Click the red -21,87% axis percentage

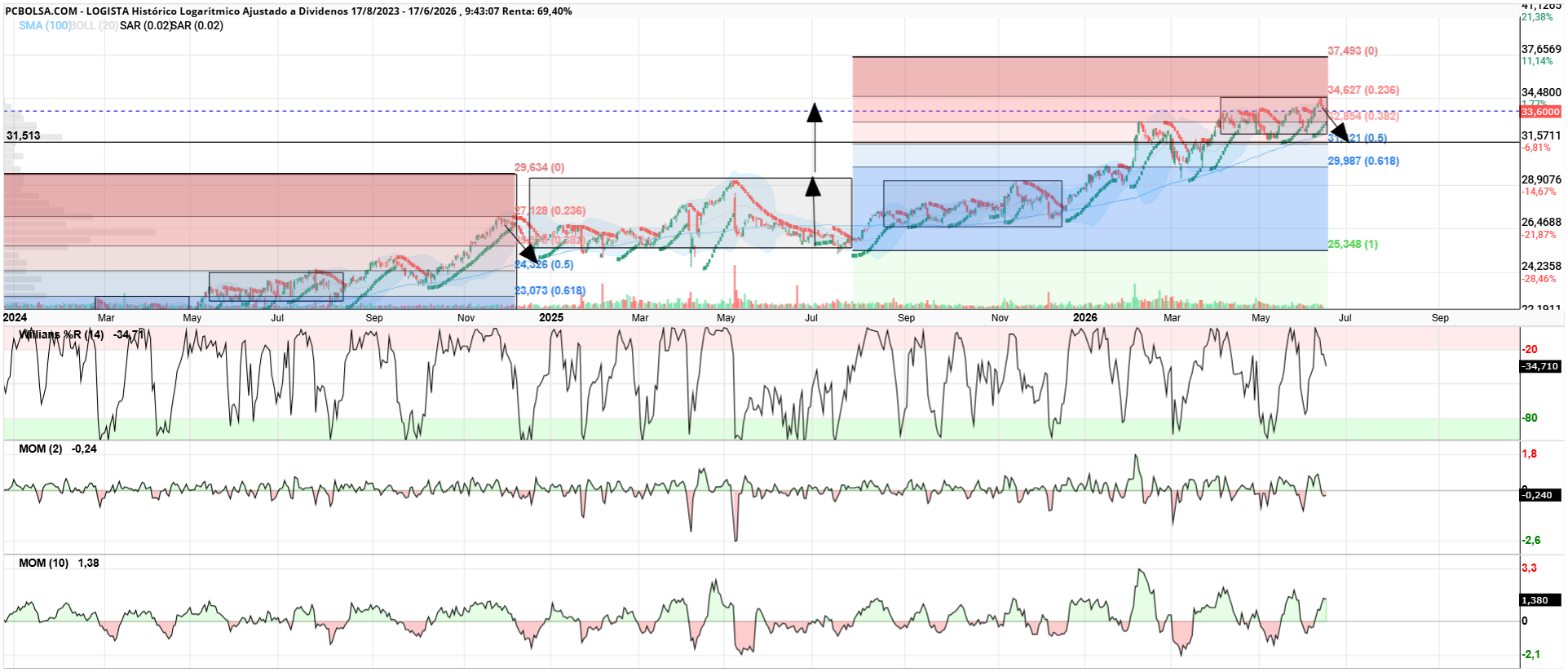click(x=1539, y=235)
